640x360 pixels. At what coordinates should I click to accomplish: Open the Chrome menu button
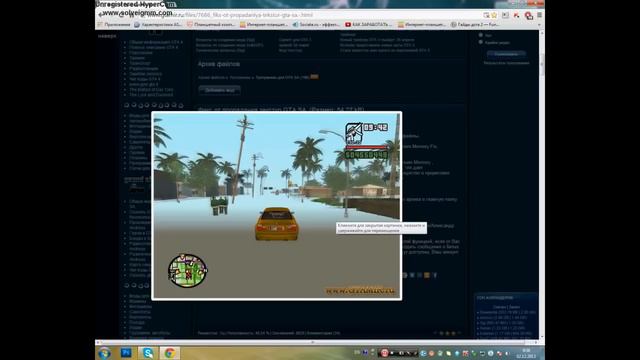coord(539,15)
